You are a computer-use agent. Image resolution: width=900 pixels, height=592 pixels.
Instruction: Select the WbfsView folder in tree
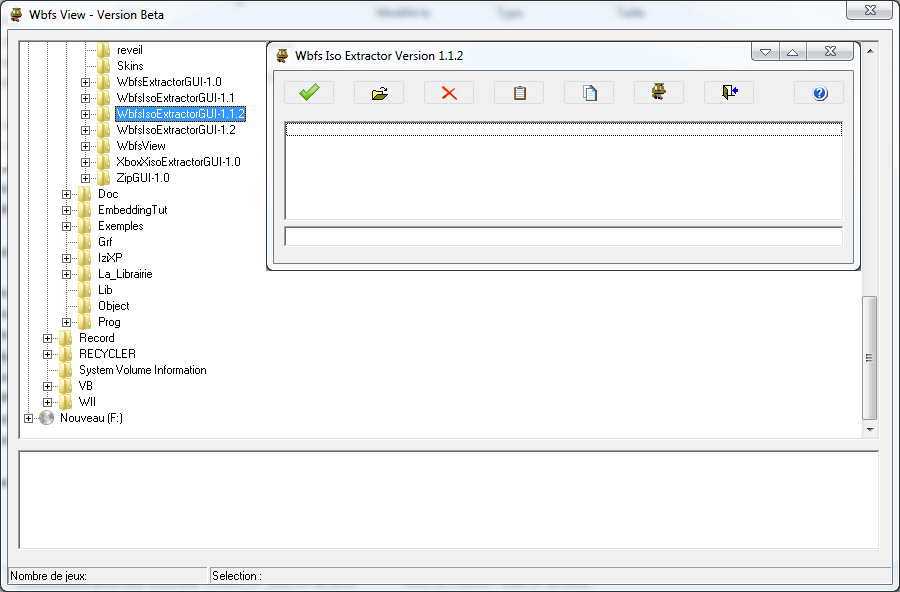point(141,146)
